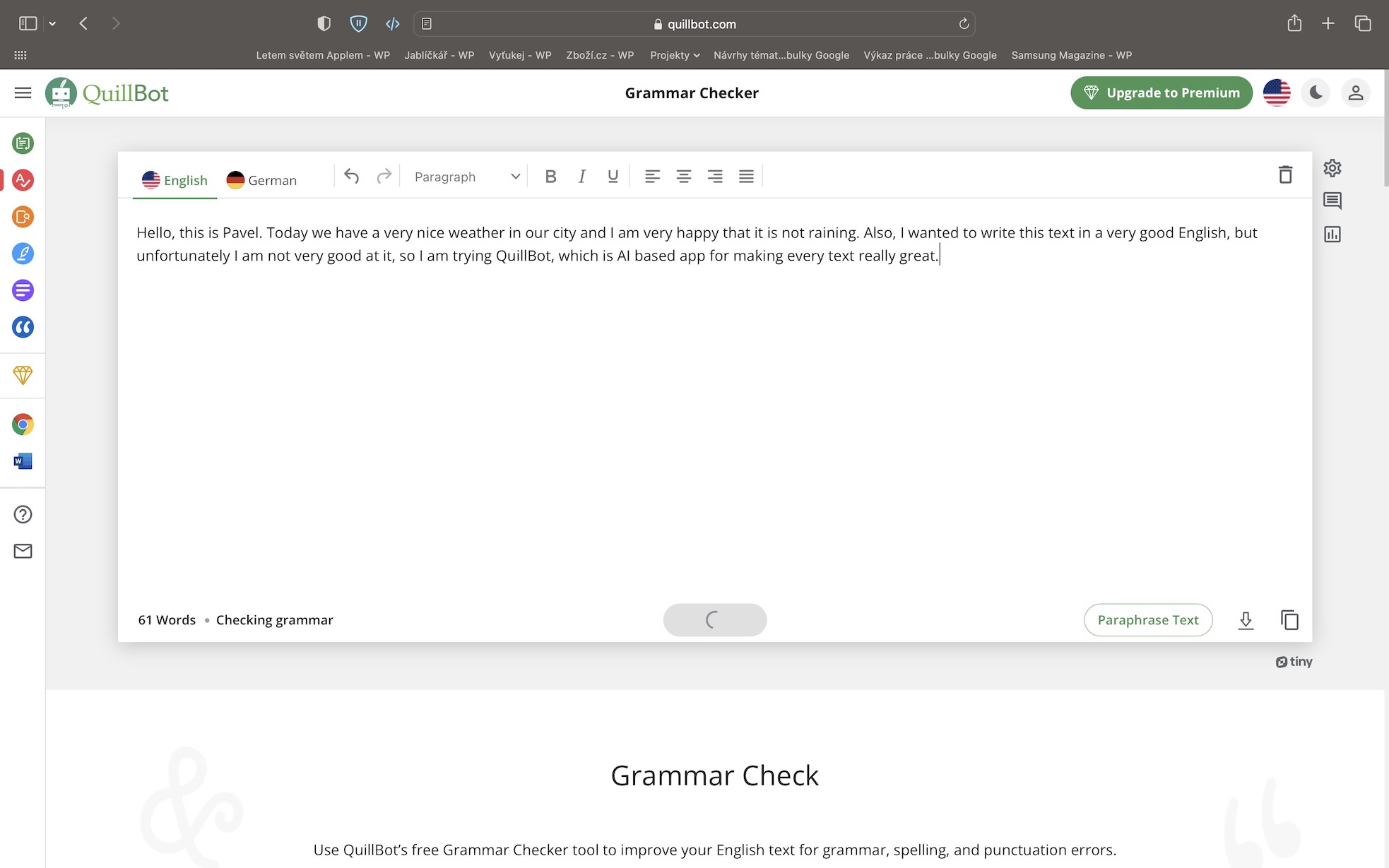Open the Projekty bookmarks folder dropdown
Screen dimensions: 1389x868
pyautogui.click(x=675, y=55)
